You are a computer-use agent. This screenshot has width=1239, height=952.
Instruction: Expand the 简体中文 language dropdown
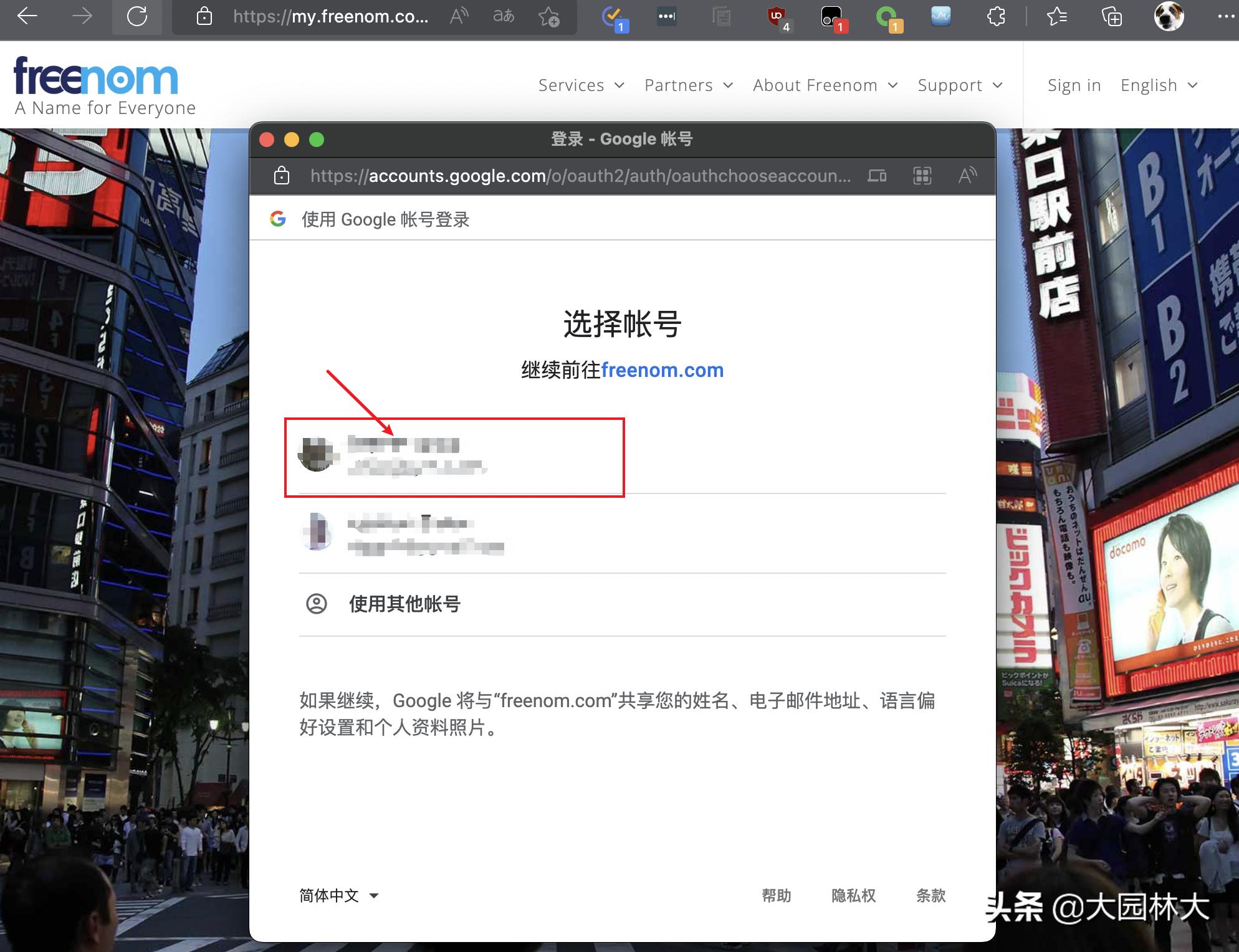[x=340, y=895]
